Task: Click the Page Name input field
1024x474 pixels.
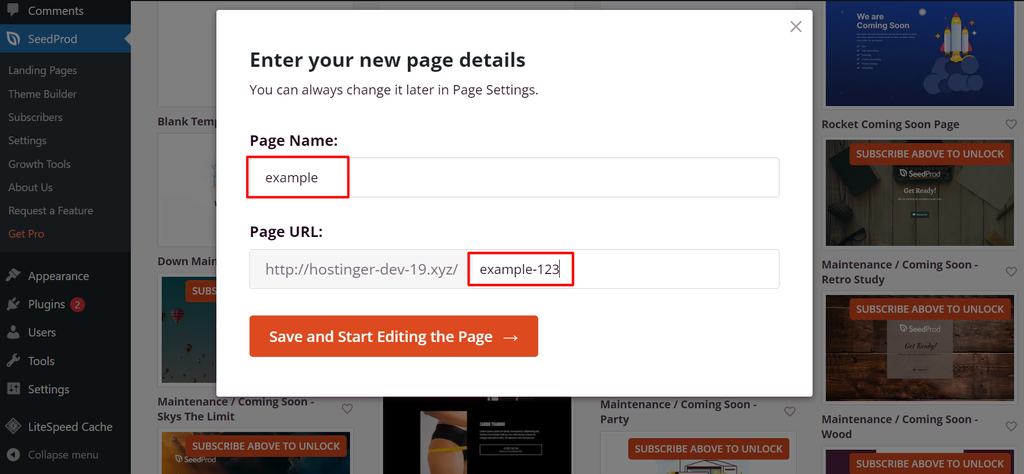Action: pos(514,177)
